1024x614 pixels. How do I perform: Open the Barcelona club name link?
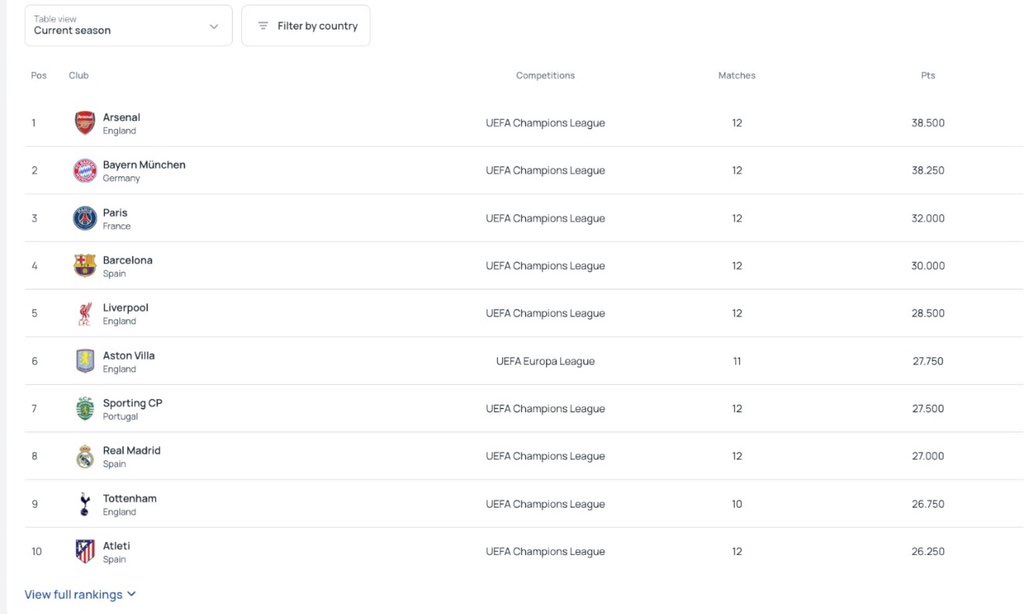coord(127,260)
